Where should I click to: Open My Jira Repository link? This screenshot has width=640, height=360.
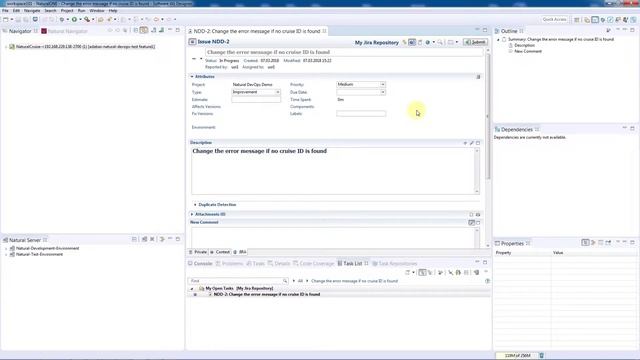[x=376, y=42]
